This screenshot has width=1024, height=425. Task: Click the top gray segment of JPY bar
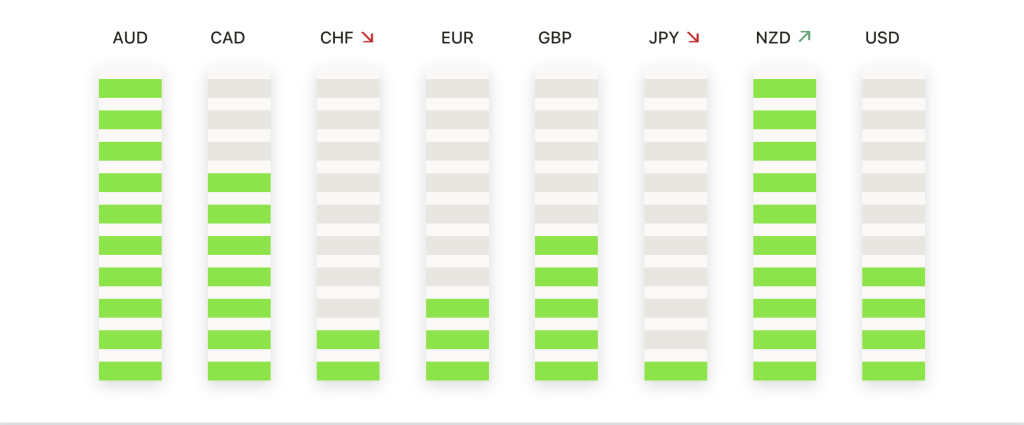[675, 88]
